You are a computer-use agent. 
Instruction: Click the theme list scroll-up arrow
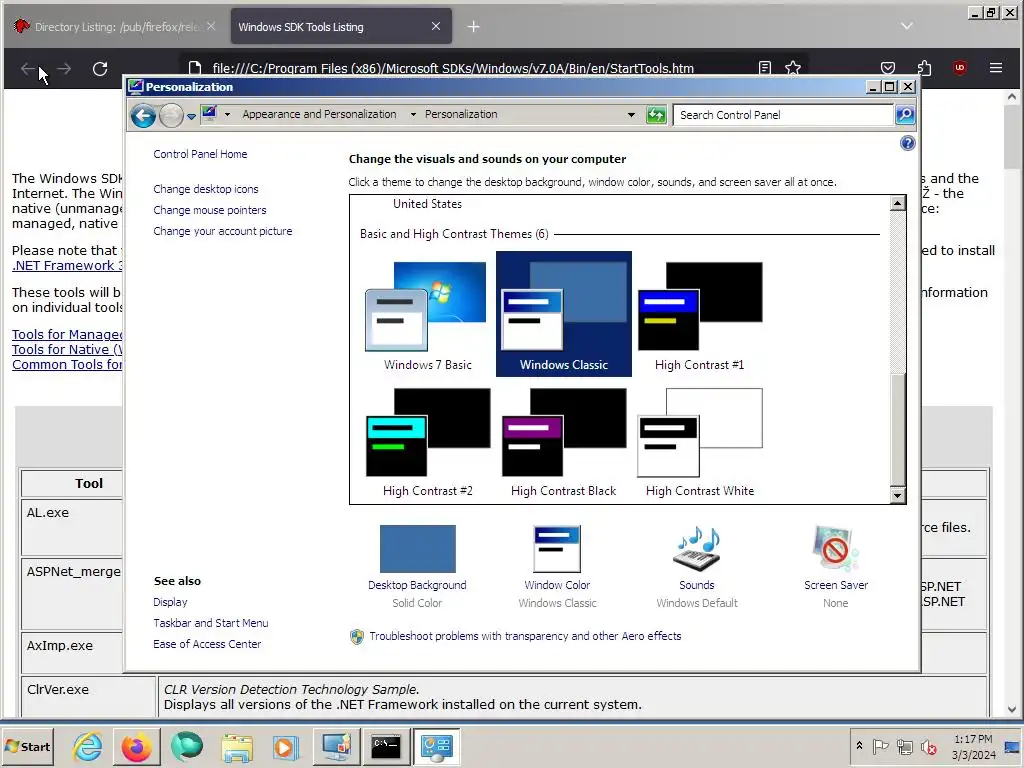click(898, 204)
